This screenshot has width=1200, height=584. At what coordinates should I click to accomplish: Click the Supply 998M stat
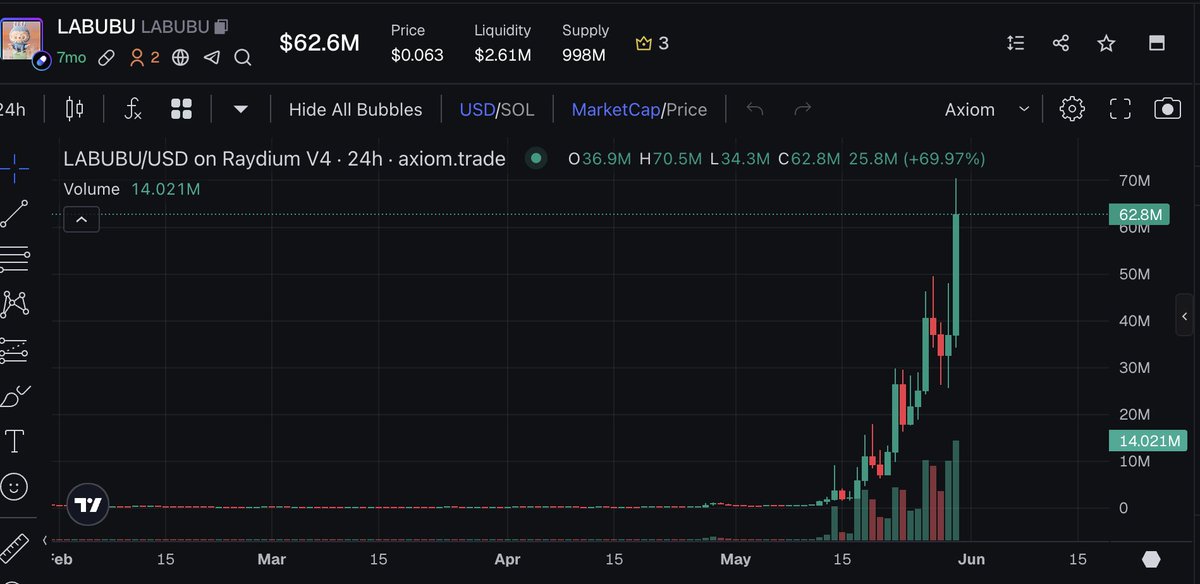pyautogui.click(x=585, y=43)
